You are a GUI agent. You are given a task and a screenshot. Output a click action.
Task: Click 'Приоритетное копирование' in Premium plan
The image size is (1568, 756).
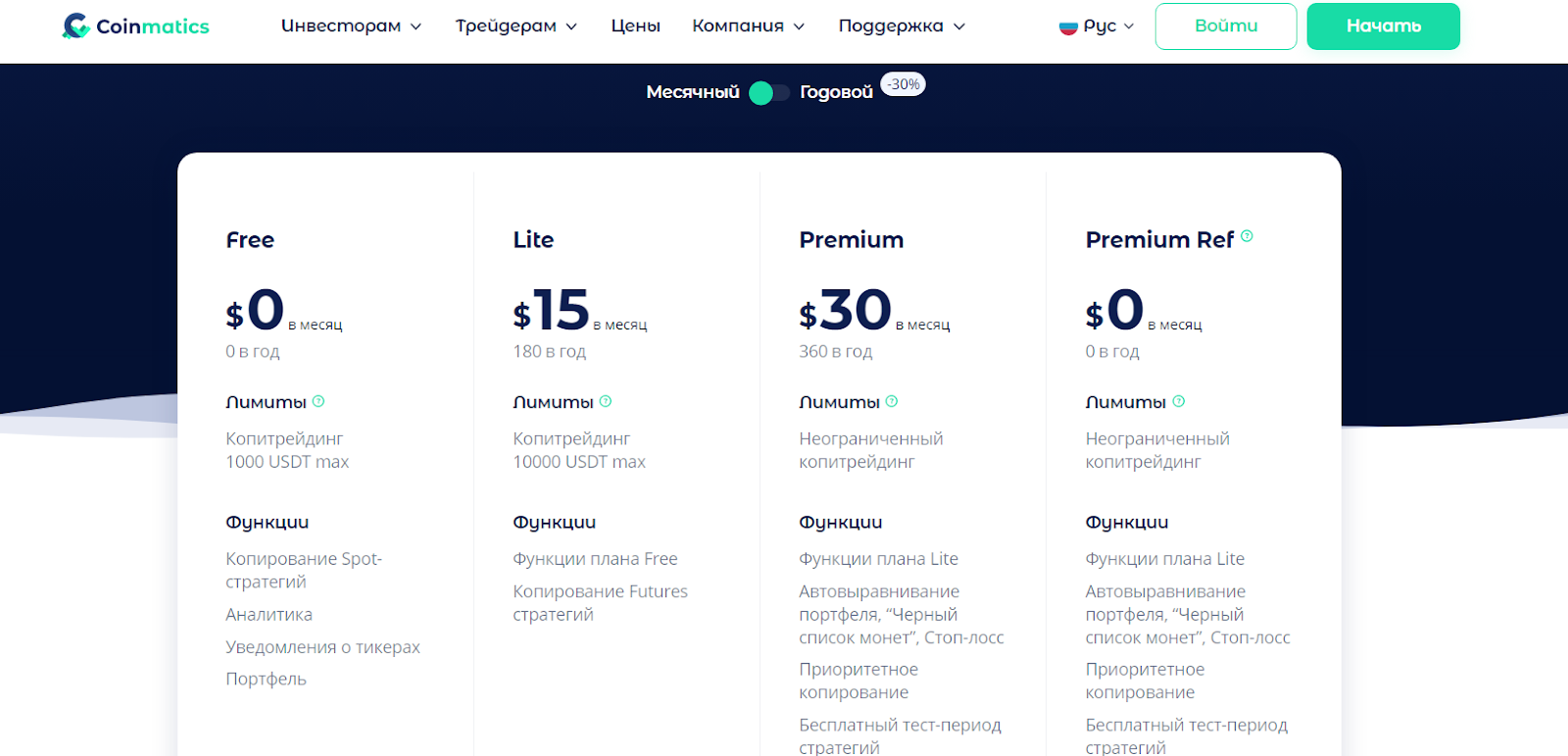pyautogui.click(x=858, y=680)
